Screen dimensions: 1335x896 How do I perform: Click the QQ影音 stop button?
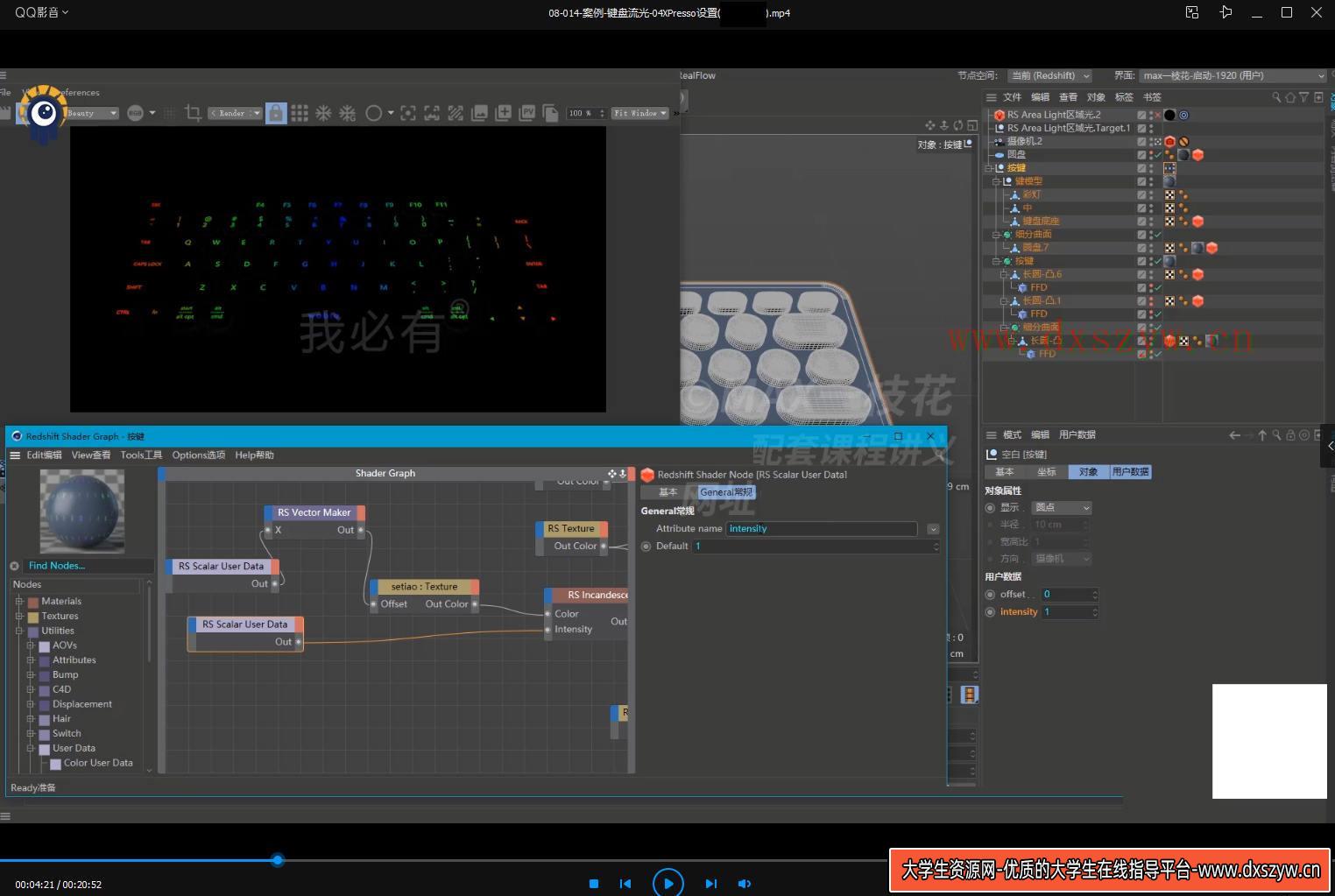[x=594, y=884]
